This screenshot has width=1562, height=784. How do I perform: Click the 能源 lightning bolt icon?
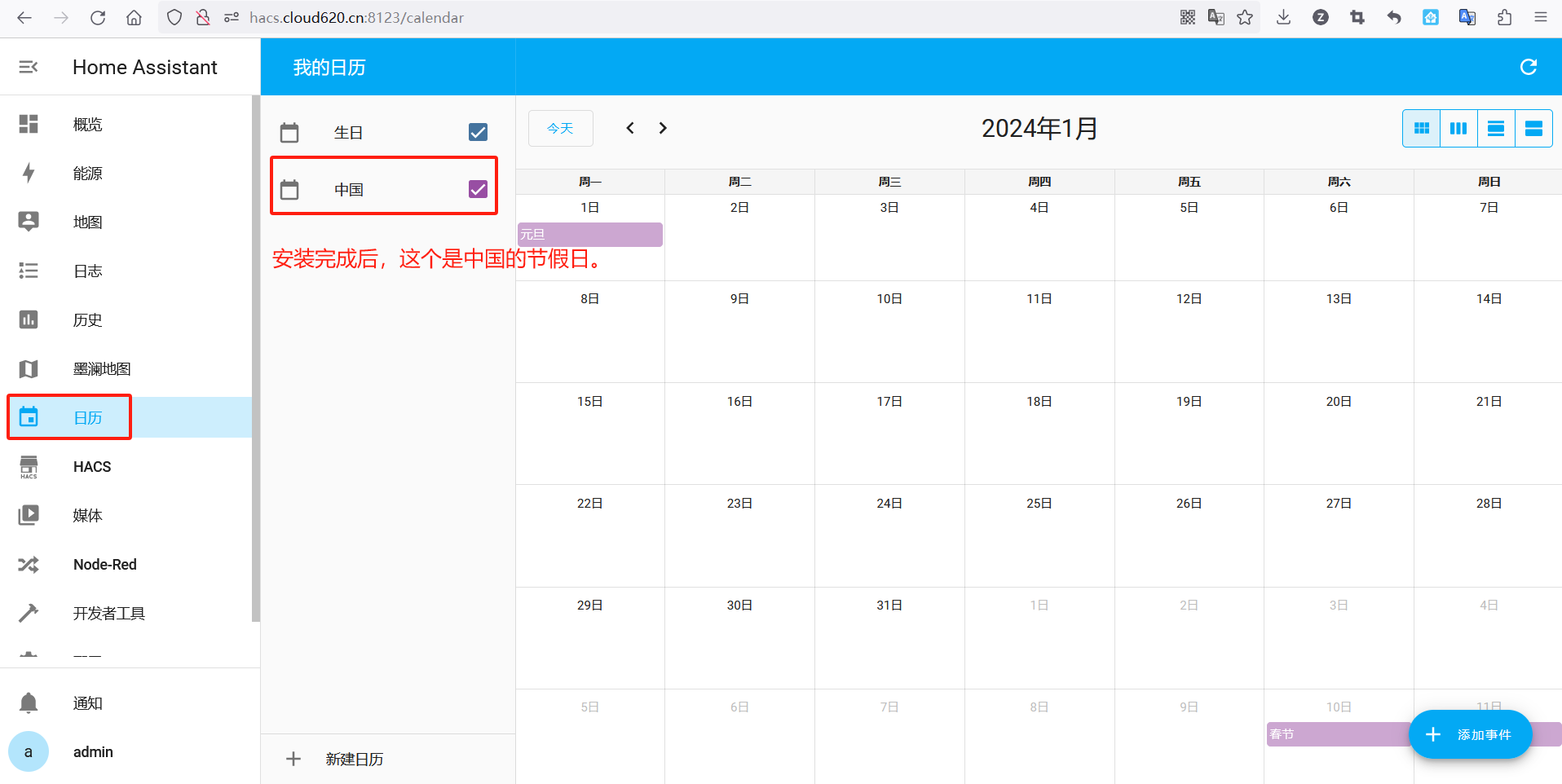29,173
